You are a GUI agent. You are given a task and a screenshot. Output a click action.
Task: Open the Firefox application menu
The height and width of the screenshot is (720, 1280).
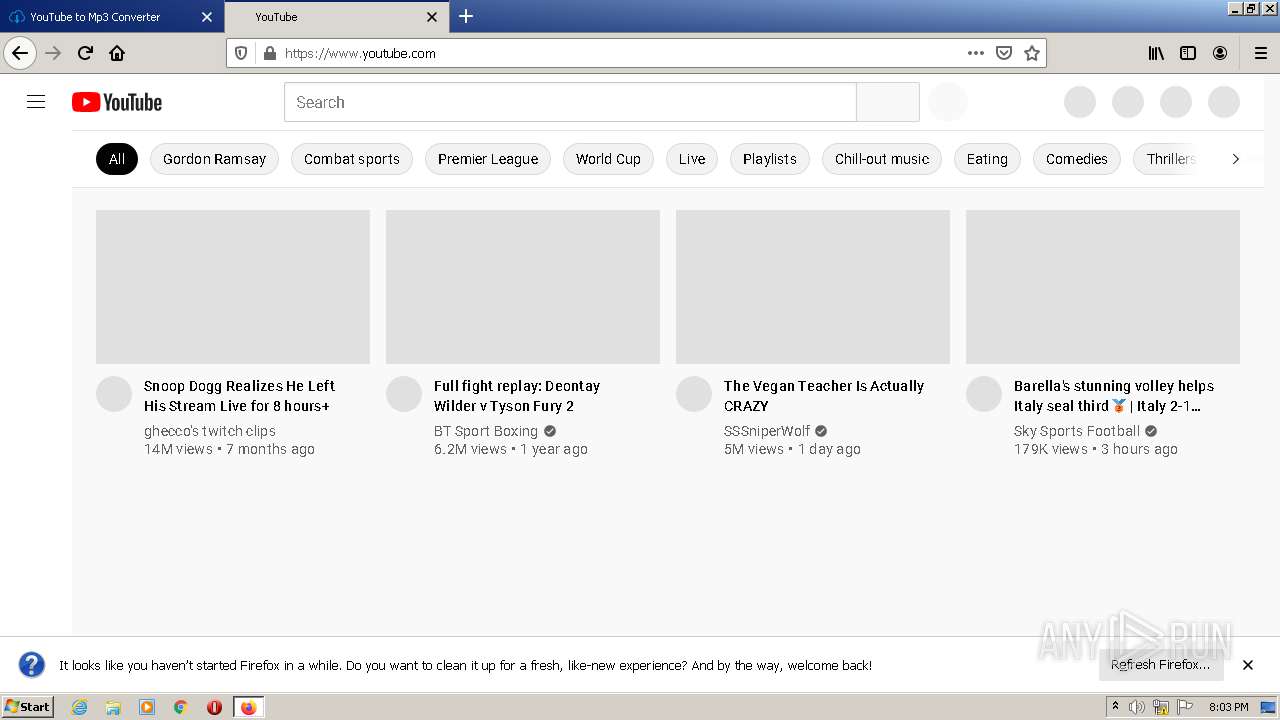[1260, 53]
